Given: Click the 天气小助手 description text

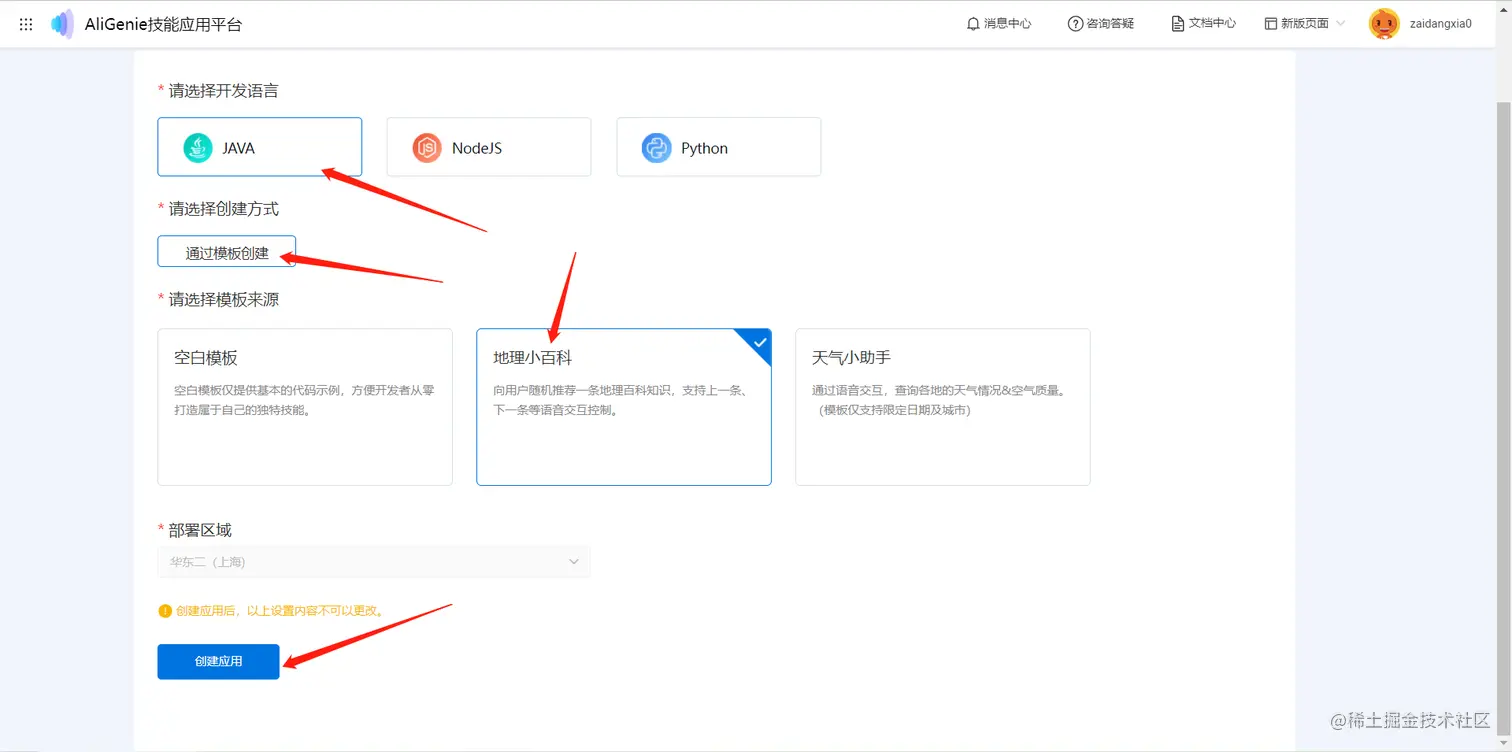Looking at the screenshot, I should pos(940,400).
